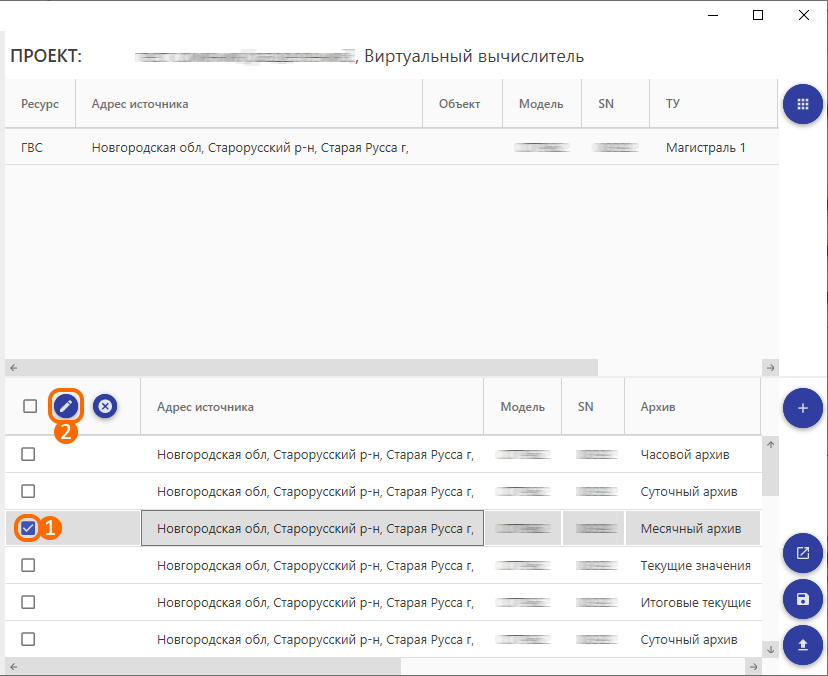Minimize the application window
828x676 pixels.
click(713, 15)
